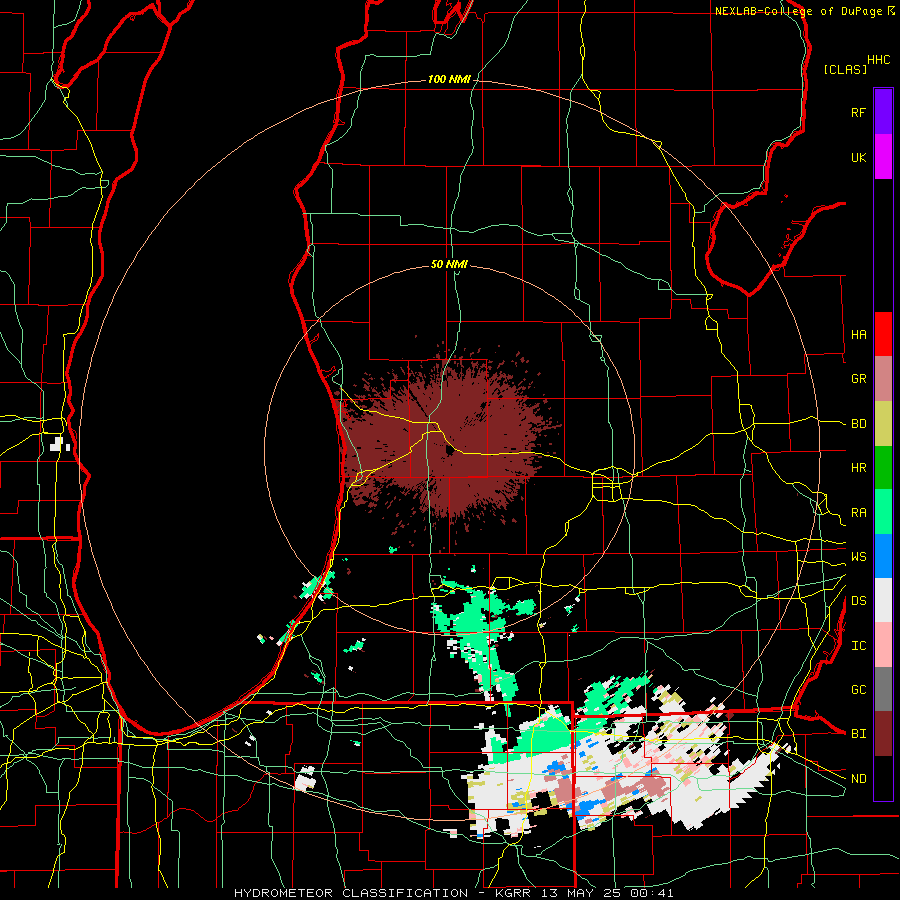Click the IC legend label
The height and width of the screenshot is (900, 900).
pyautogui.click(x=859, y=645)
